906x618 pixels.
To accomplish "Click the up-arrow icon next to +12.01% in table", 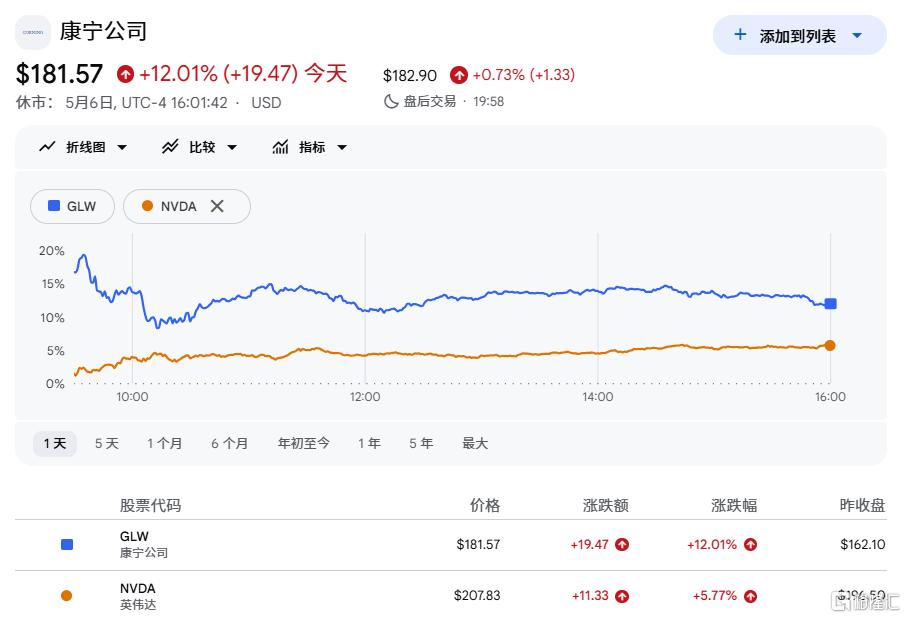I will [x=751, y=544].
